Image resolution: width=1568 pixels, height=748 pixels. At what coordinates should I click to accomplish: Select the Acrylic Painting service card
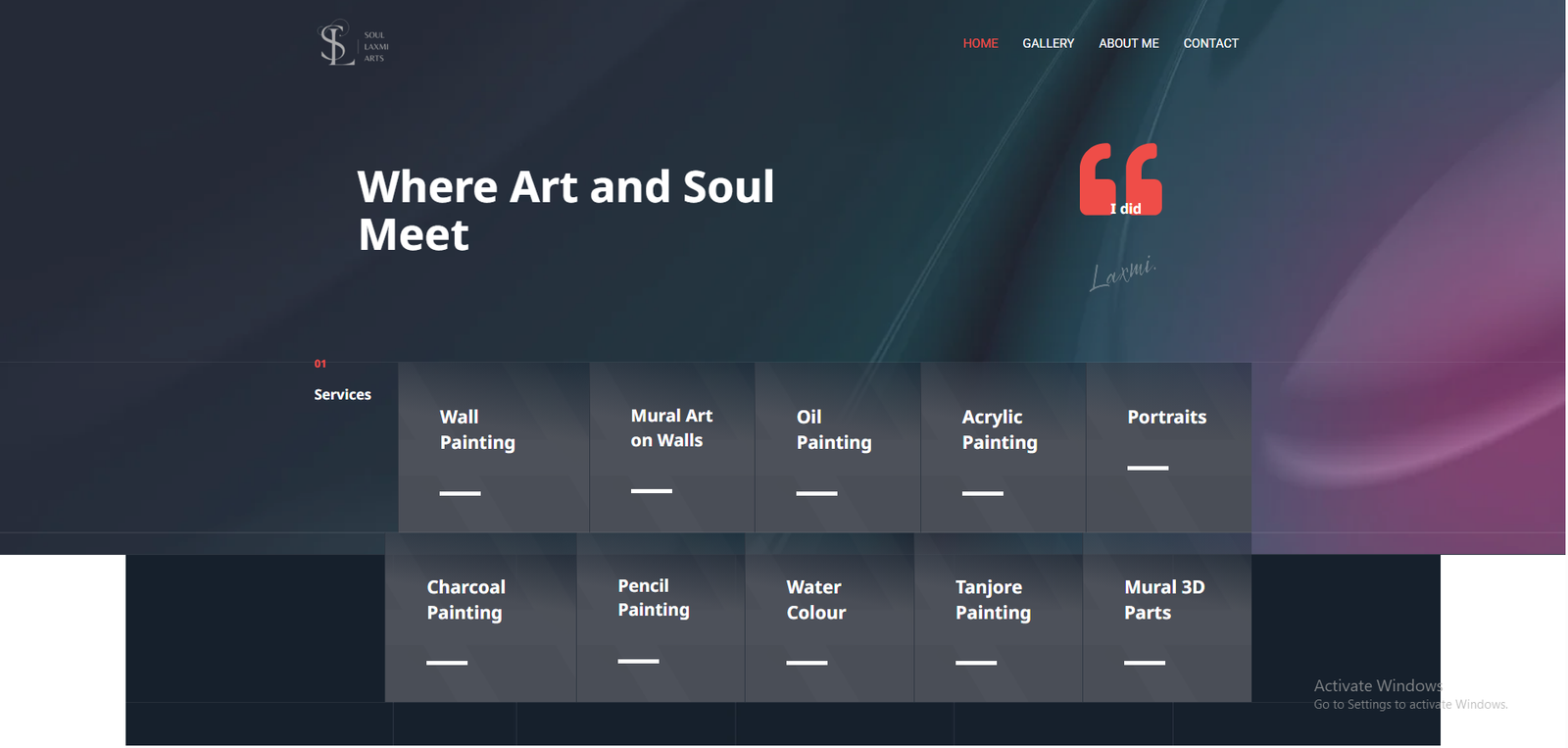pos(1004,448)
